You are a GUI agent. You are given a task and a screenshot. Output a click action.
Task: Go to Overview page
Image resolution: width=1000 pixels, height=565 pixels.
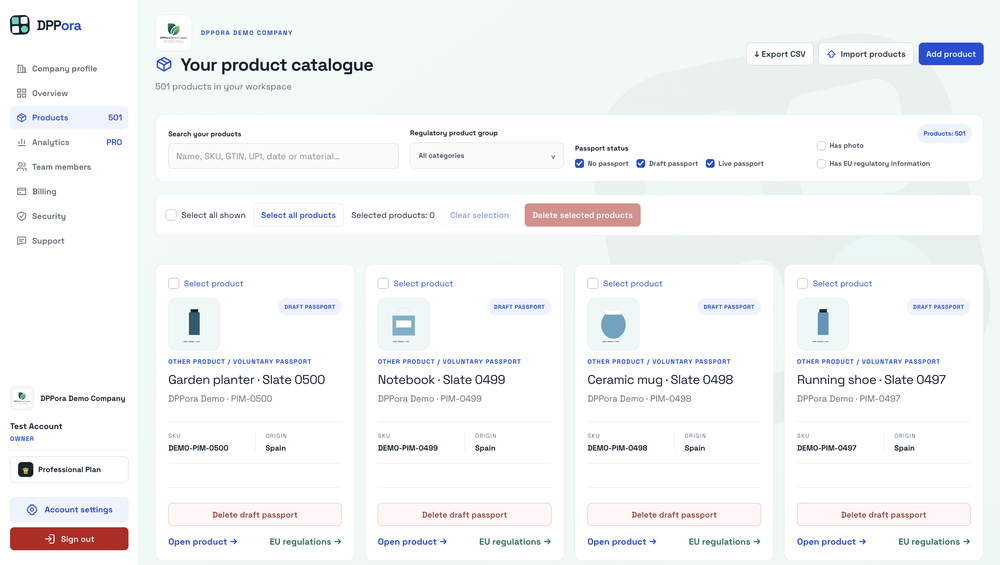pos(69,93)
